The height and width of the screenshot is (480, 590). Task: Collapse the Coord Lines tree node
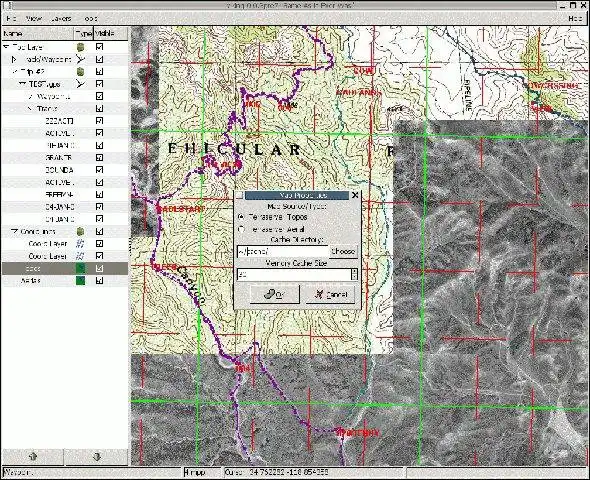point(15,231)
